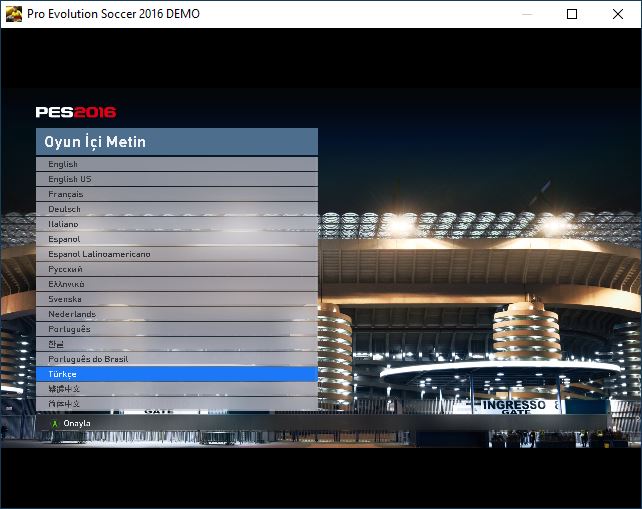Pick Svenska from the language list
Image resolution: width=642 pixels, height=509 pixels.
[x=177, y=299]
